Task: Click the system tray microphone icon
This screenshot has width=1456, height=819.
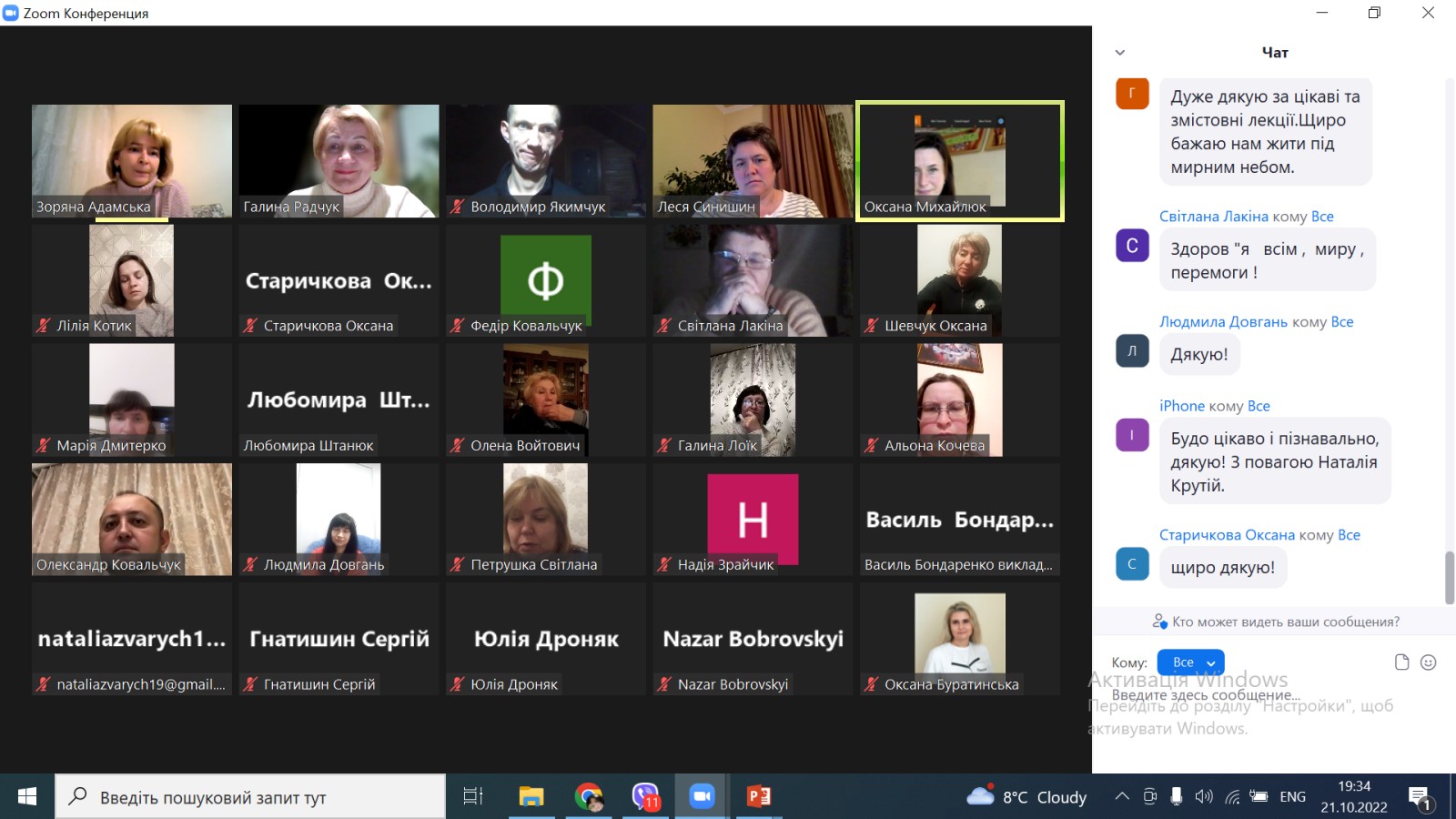Action: [1177, 797]
